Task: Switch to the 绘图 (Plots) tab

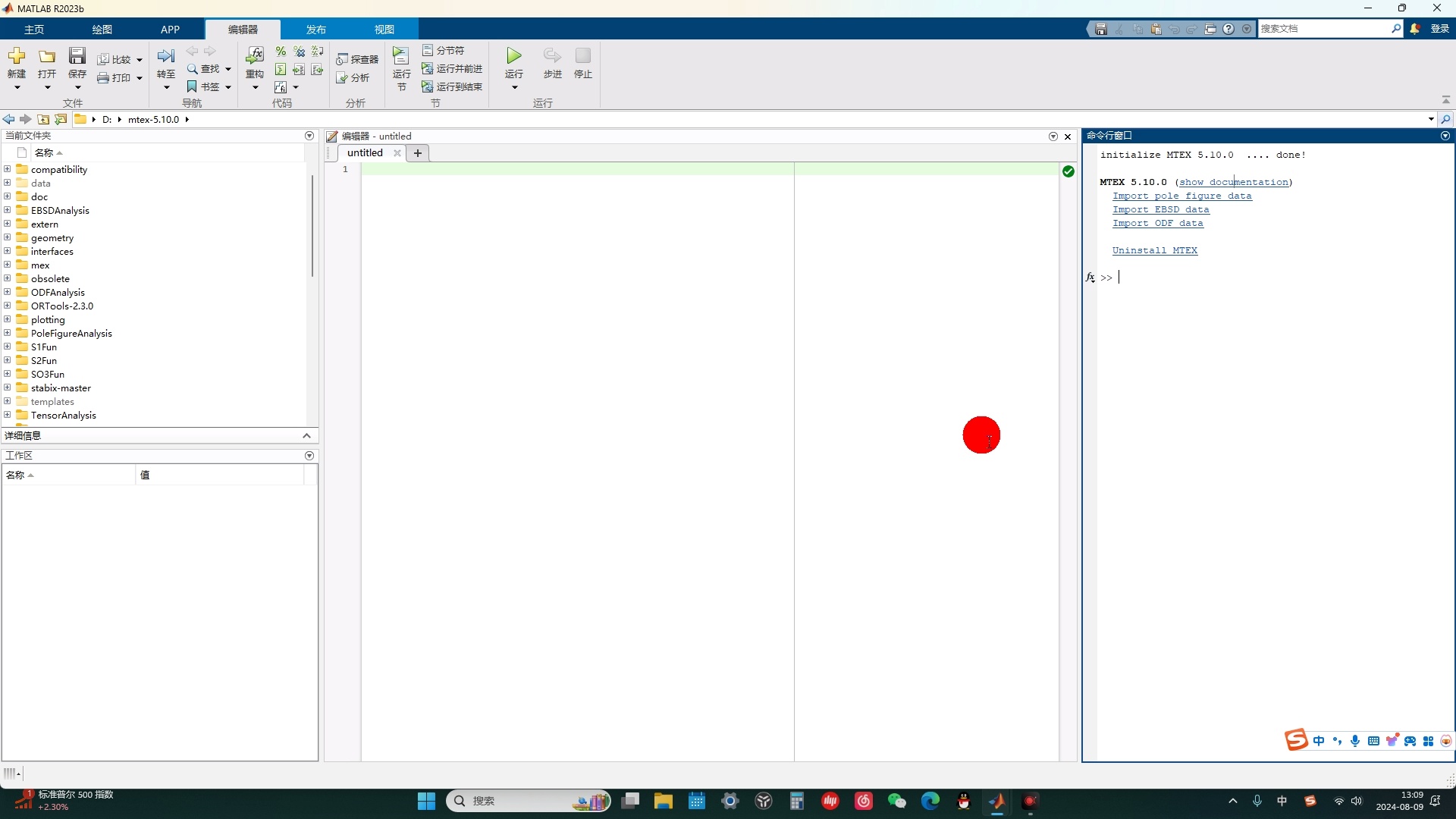Action: point(102,30)
